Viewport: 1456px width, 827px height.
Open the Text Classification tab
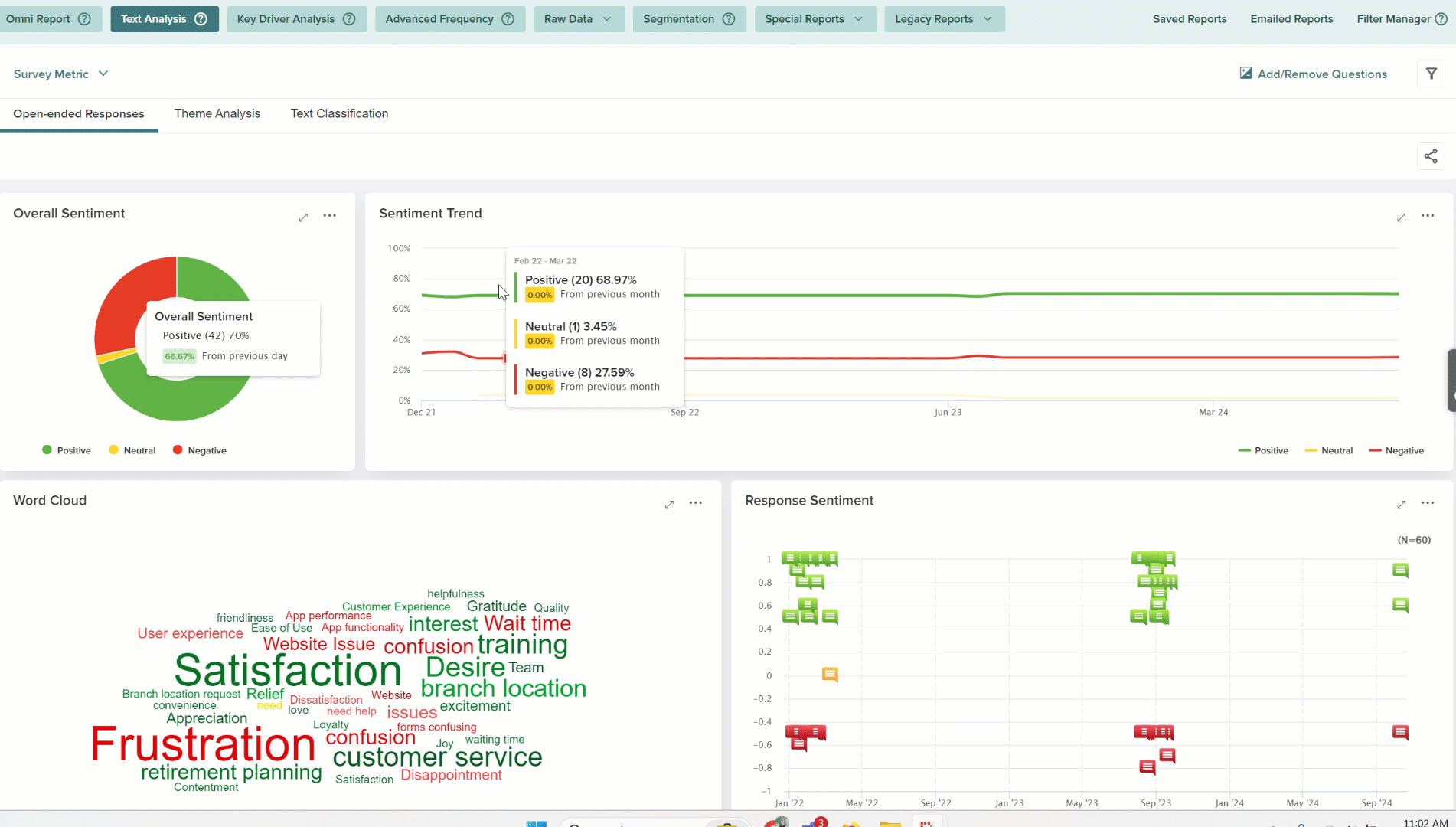coord(339,113)
